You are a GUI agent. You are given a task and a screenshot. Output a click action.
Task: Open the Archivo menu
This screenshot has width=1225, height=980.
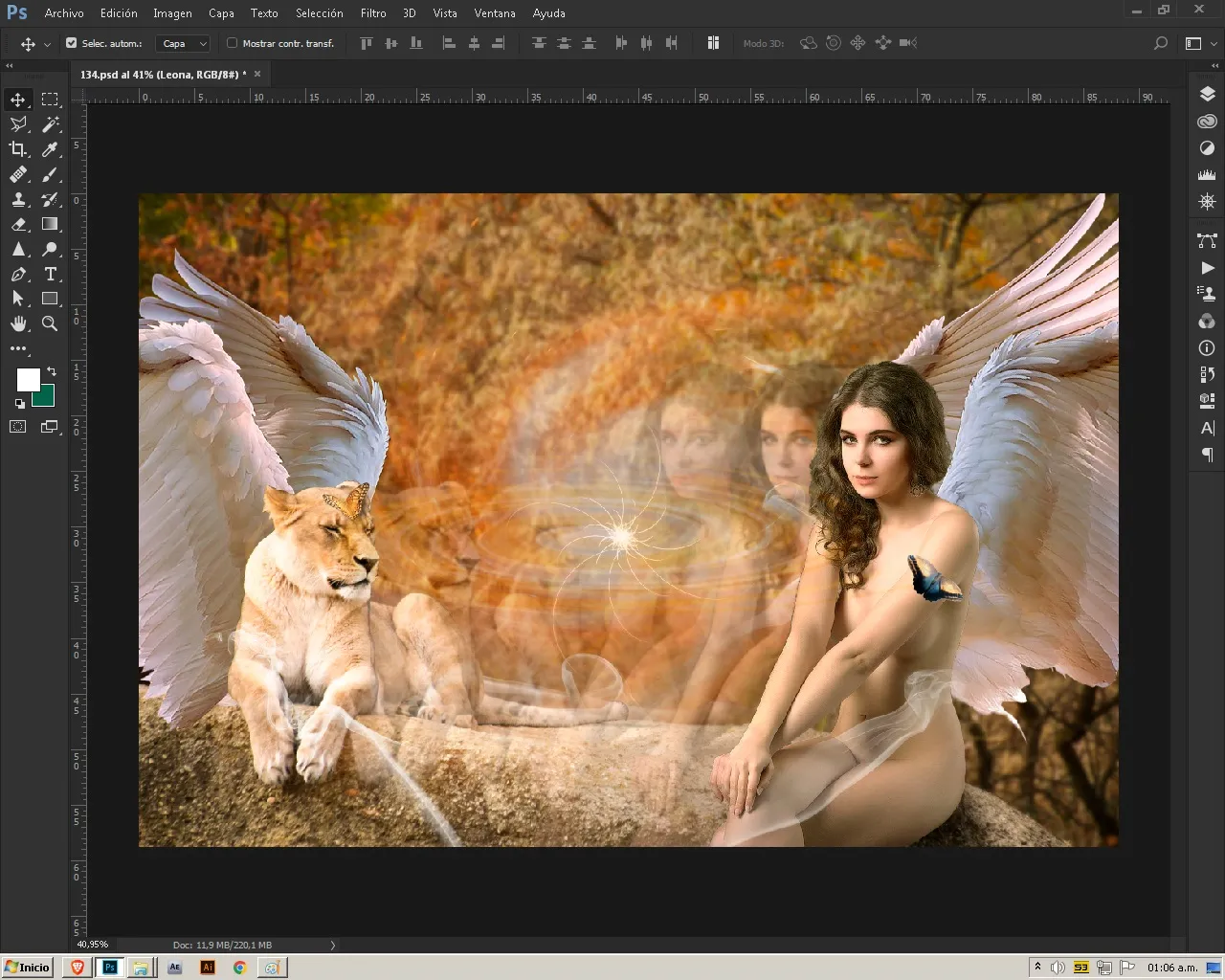tap(64, 13)
